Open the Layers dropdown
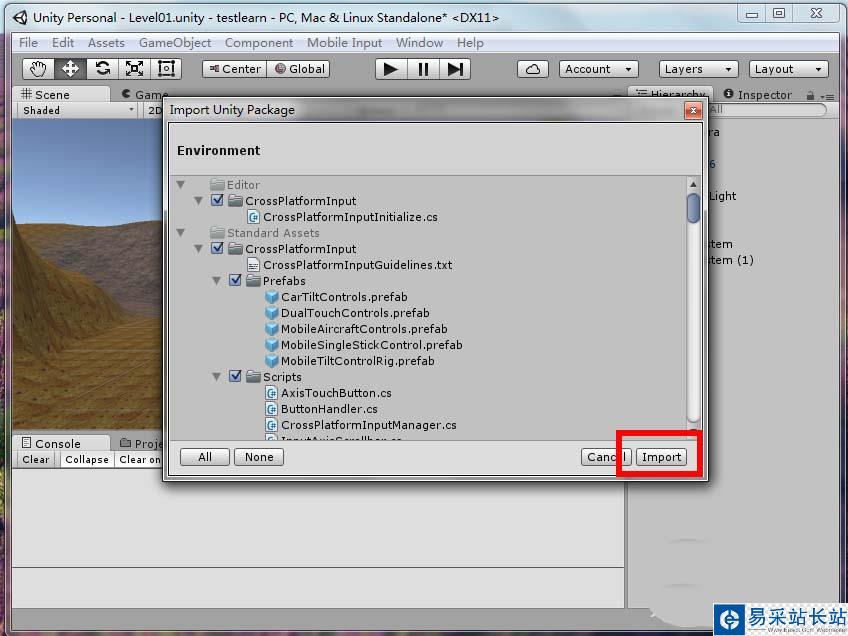Screen dimensions: 848x636 (x=698, y=69)
